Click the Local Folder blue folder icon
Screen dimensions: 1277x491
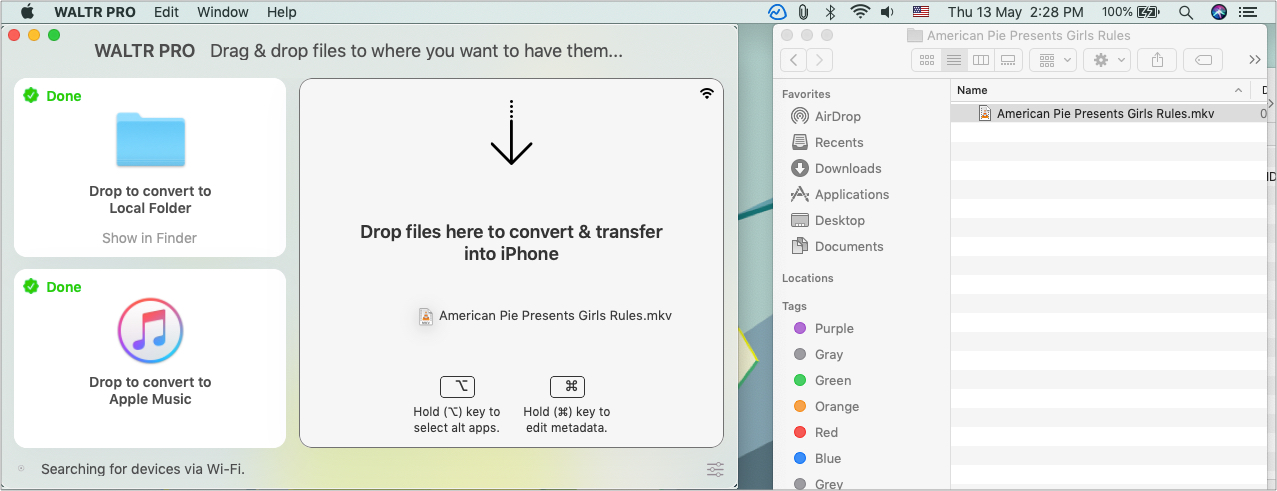150,139
